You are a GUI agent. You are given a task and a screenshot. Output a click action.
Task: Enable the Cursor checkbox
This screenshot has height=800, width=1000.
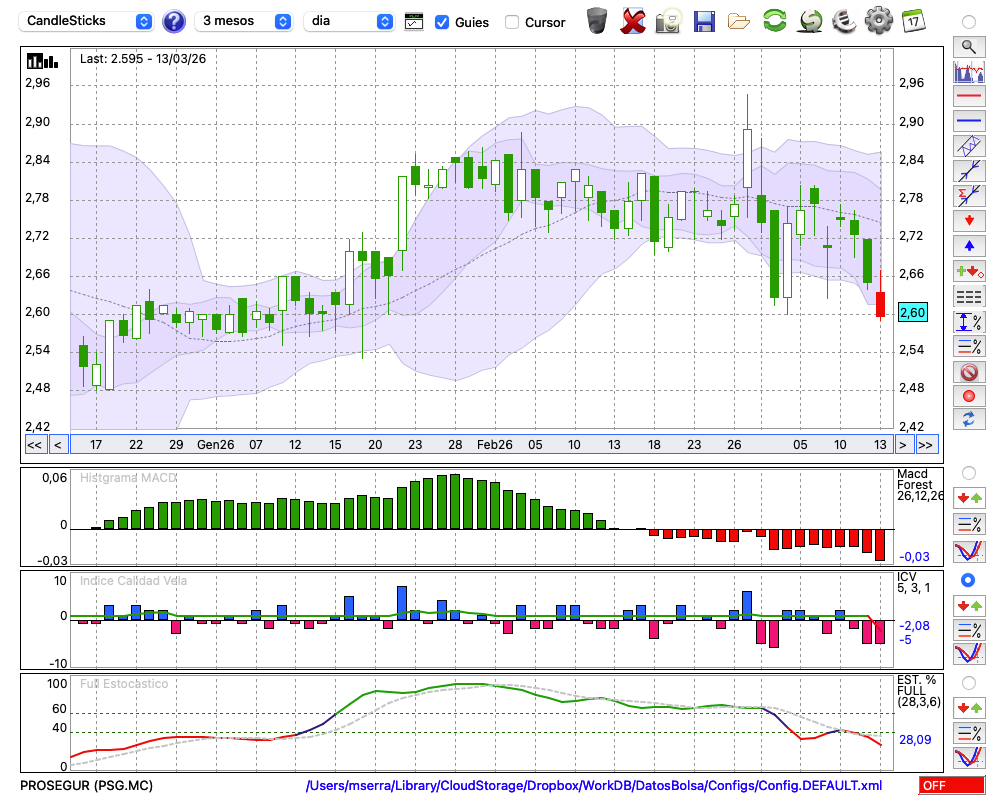click(511, 22)
